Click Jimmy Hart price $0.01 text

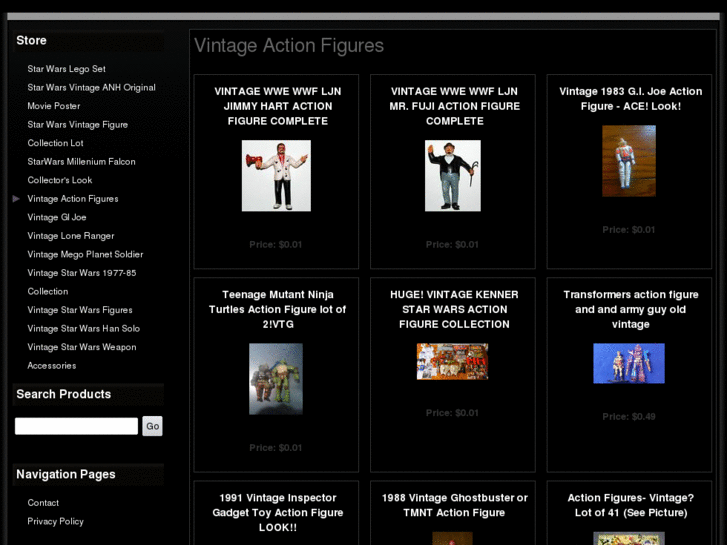(x=276, y=244)
